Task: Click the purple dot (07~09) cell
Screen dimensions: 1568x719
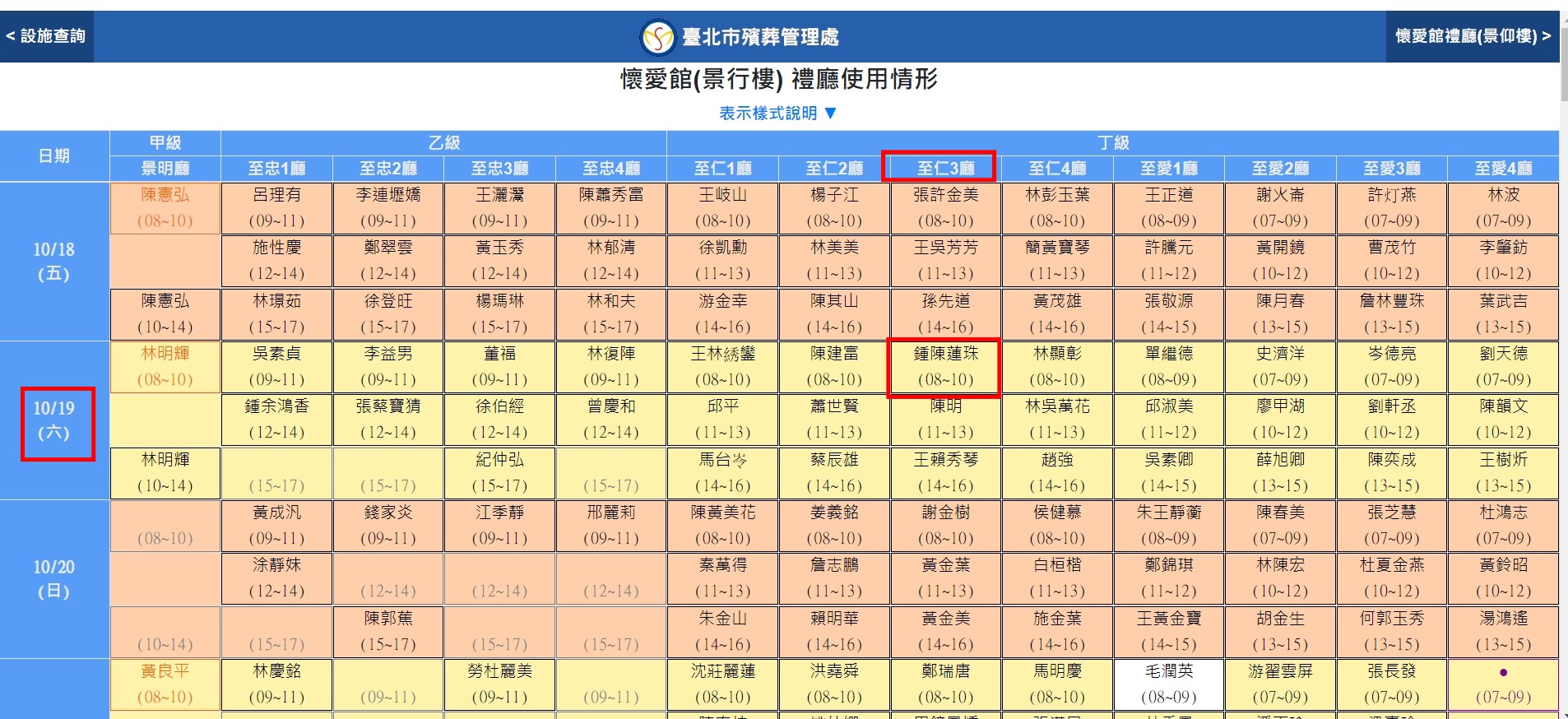Action: [1504, 684]
